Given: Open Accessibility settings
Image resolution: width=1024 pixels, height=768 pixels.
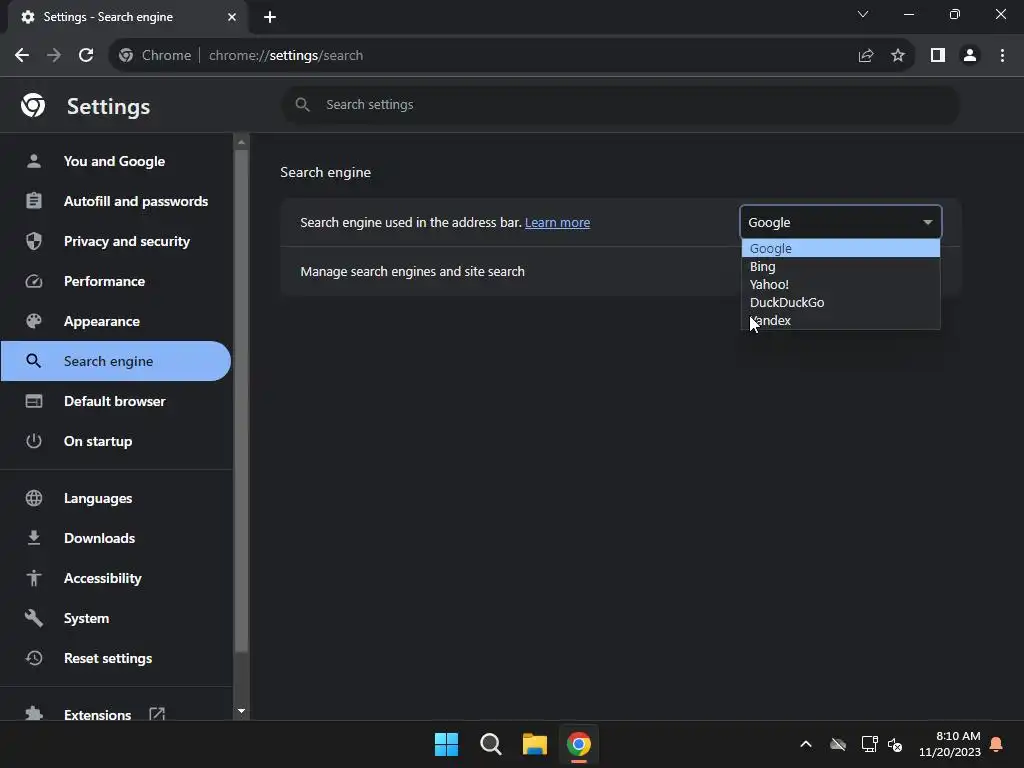Looking at the screenshot, I should coord(116,578).
